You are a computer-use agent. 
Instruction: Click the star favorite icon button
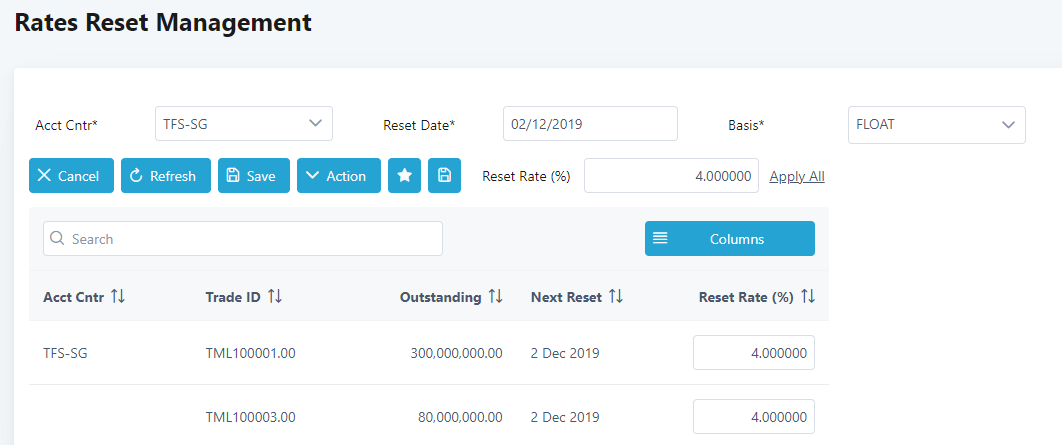click(404, 176)
